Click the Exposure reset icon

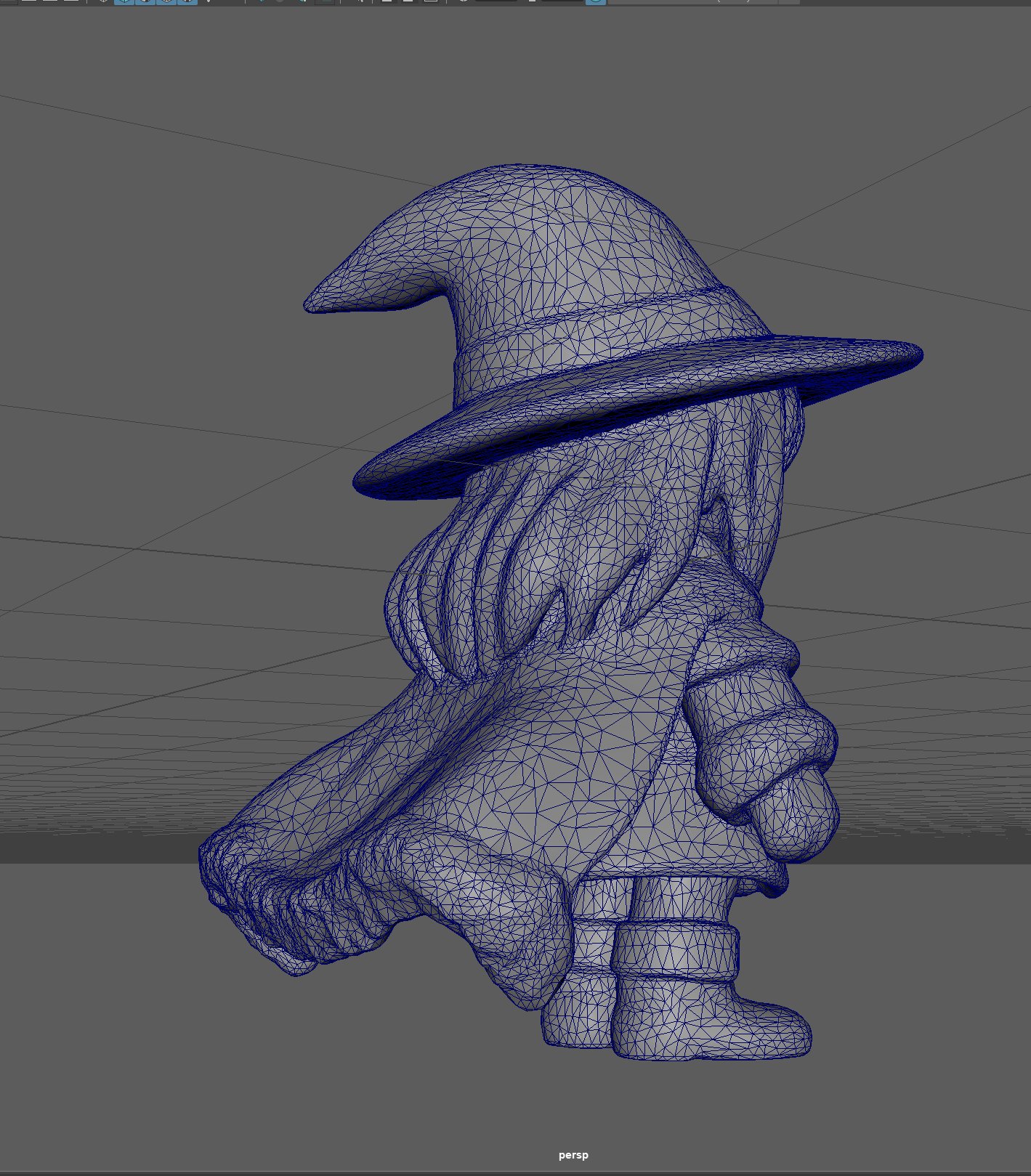coord(463,1)
